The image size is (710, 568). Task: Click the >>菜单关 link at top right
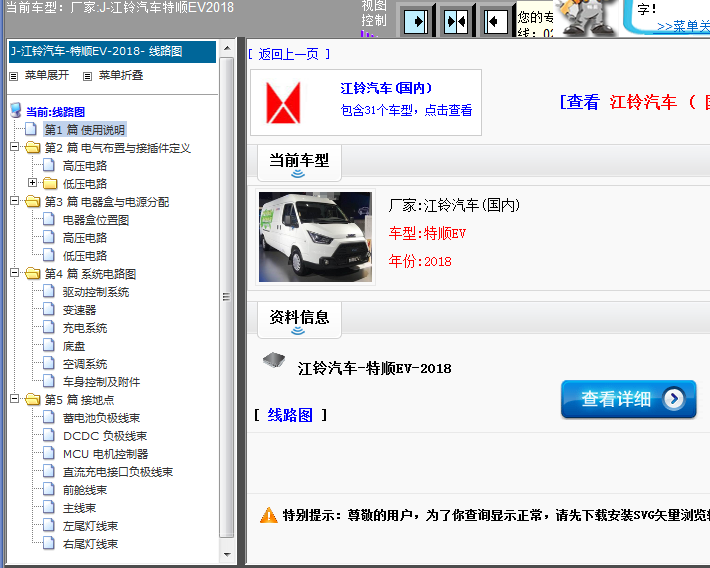[683, 26]
